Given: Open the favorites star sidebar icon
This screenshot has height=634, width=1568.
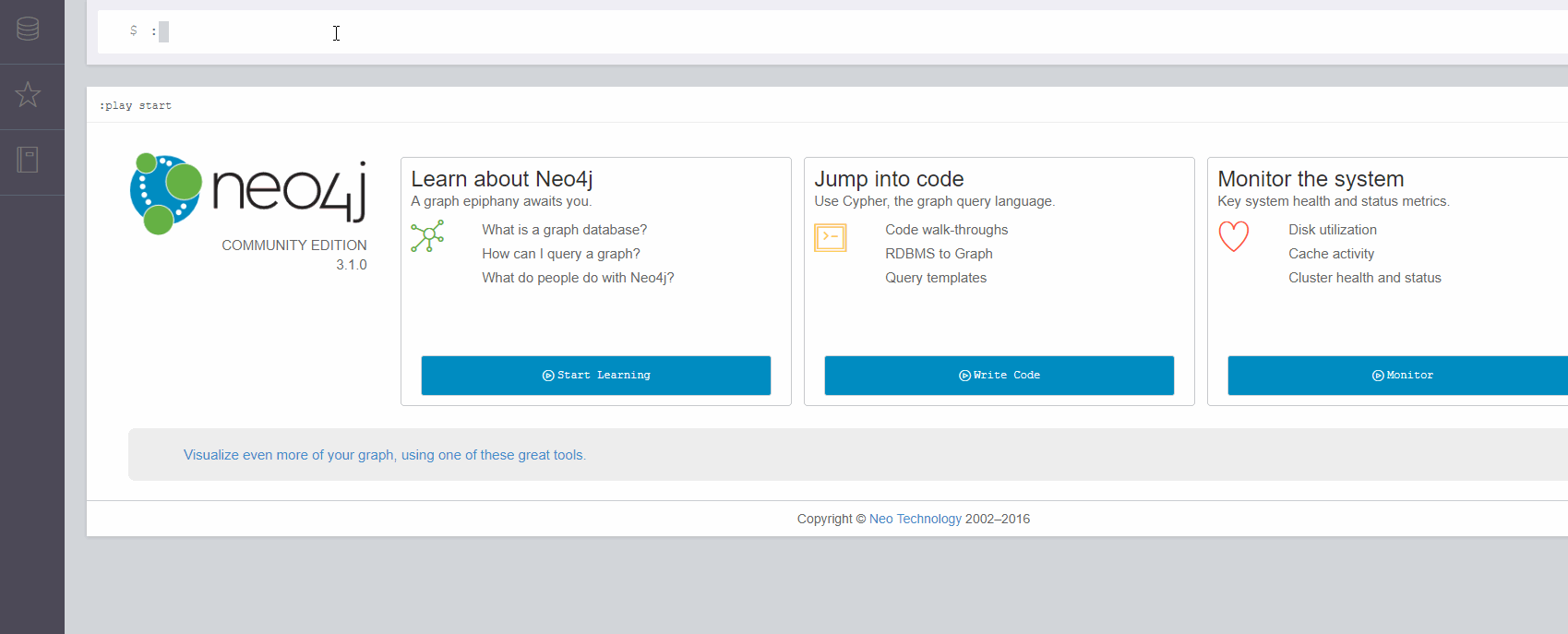Looking at the screenshot, I should click(28, 94).
